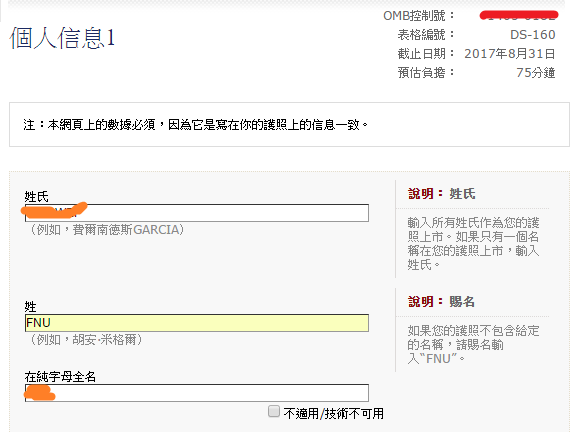This screenshot has width=585, height=432.
Task: Click the 個人信息1 page heading
Action: point(62,38)
